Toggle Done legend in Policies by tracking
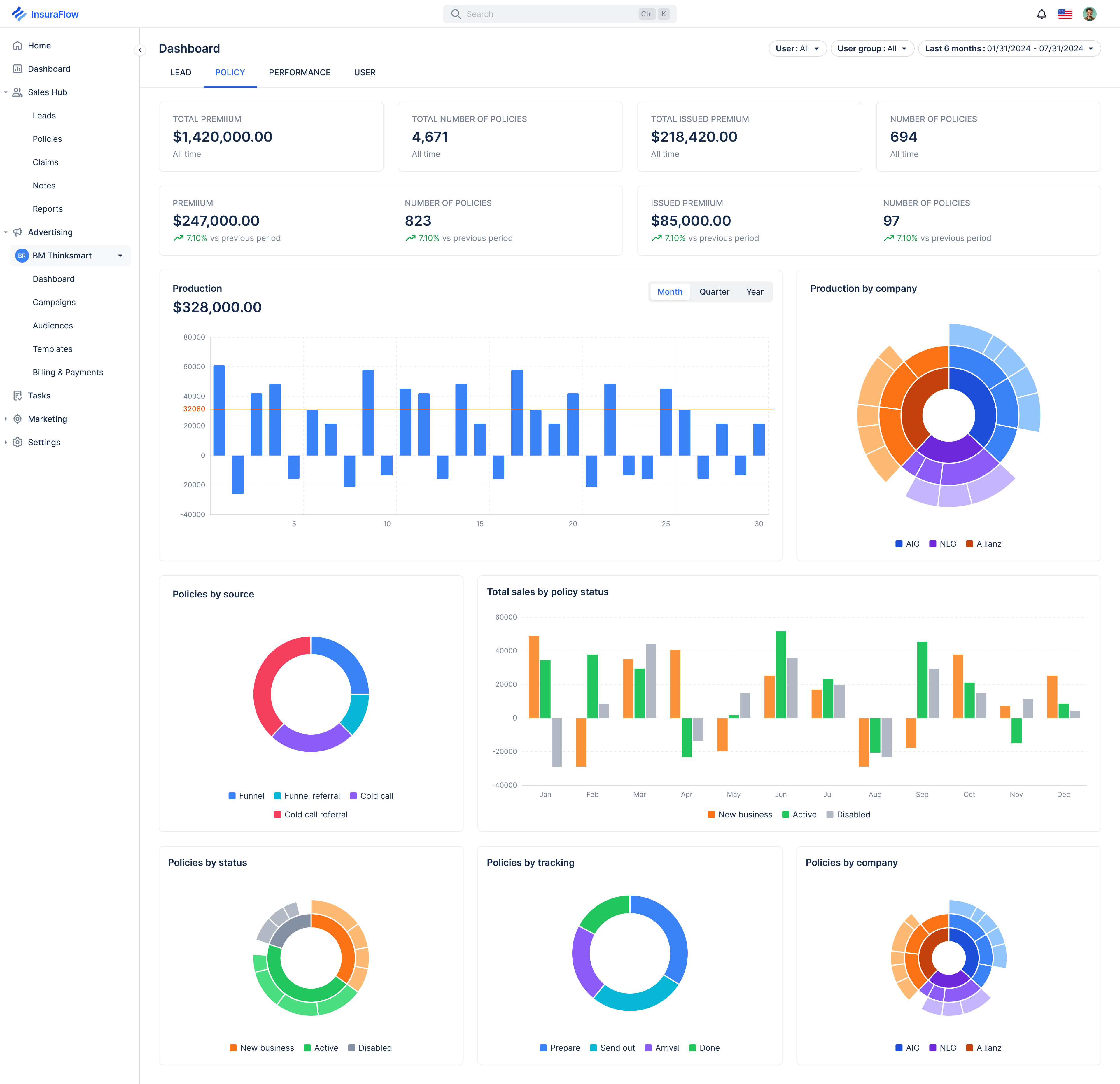 [x=705, y=1048]
